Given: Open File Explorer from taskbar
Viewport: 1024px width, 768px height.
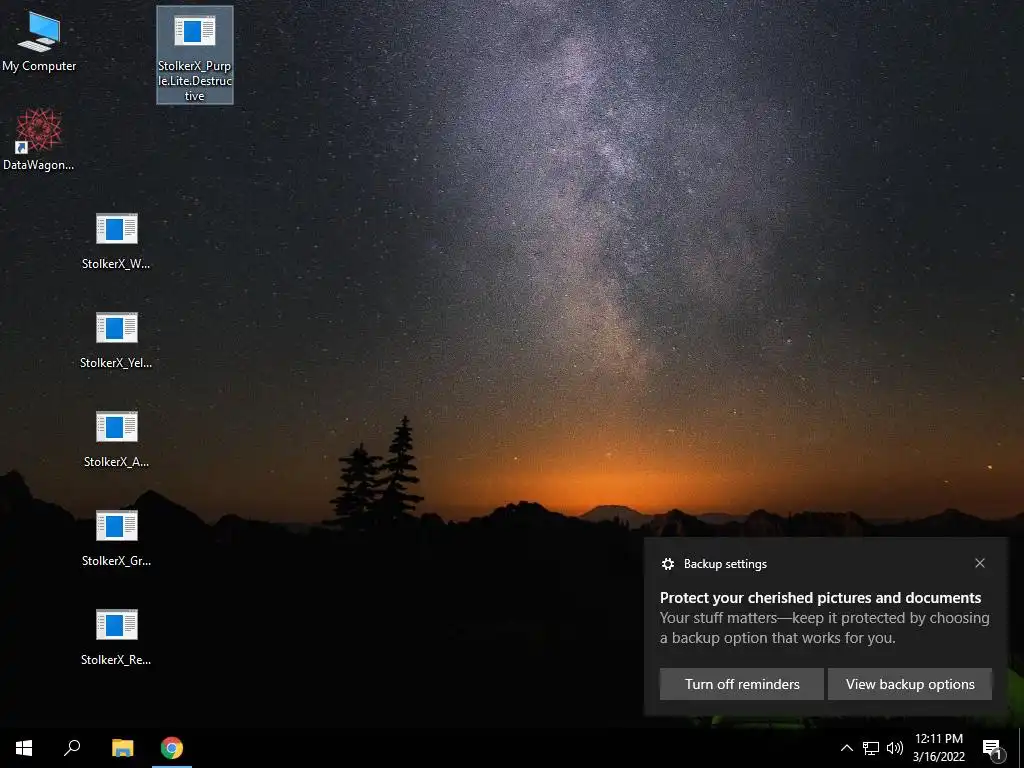Looking at the screenshot, I should pyautogui.click(x=122, y=748).
